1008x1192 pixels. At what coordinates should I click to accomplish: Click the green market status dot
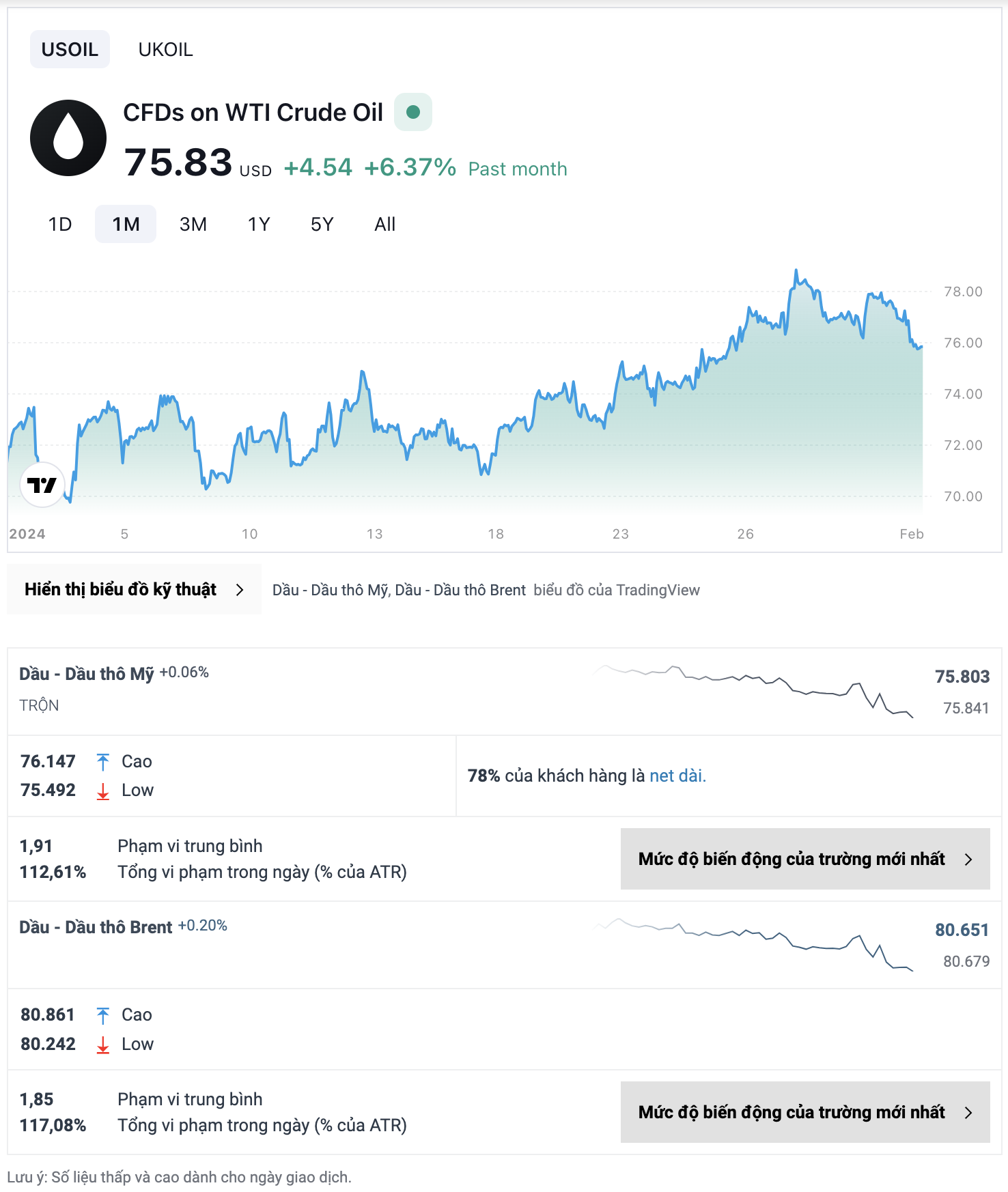point(413,112)
